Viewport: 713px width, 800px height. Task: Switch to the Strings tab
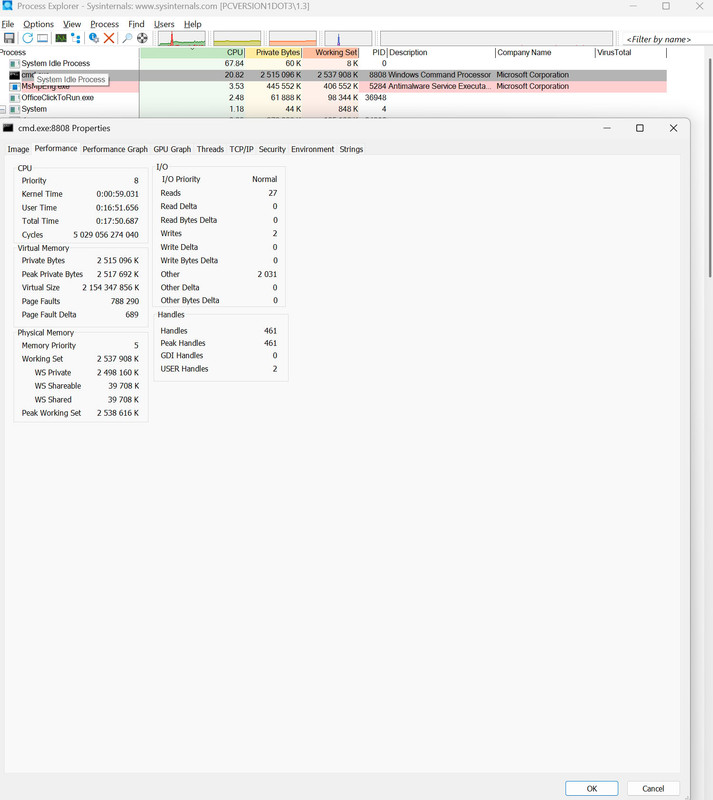click(x=351, y=149)
